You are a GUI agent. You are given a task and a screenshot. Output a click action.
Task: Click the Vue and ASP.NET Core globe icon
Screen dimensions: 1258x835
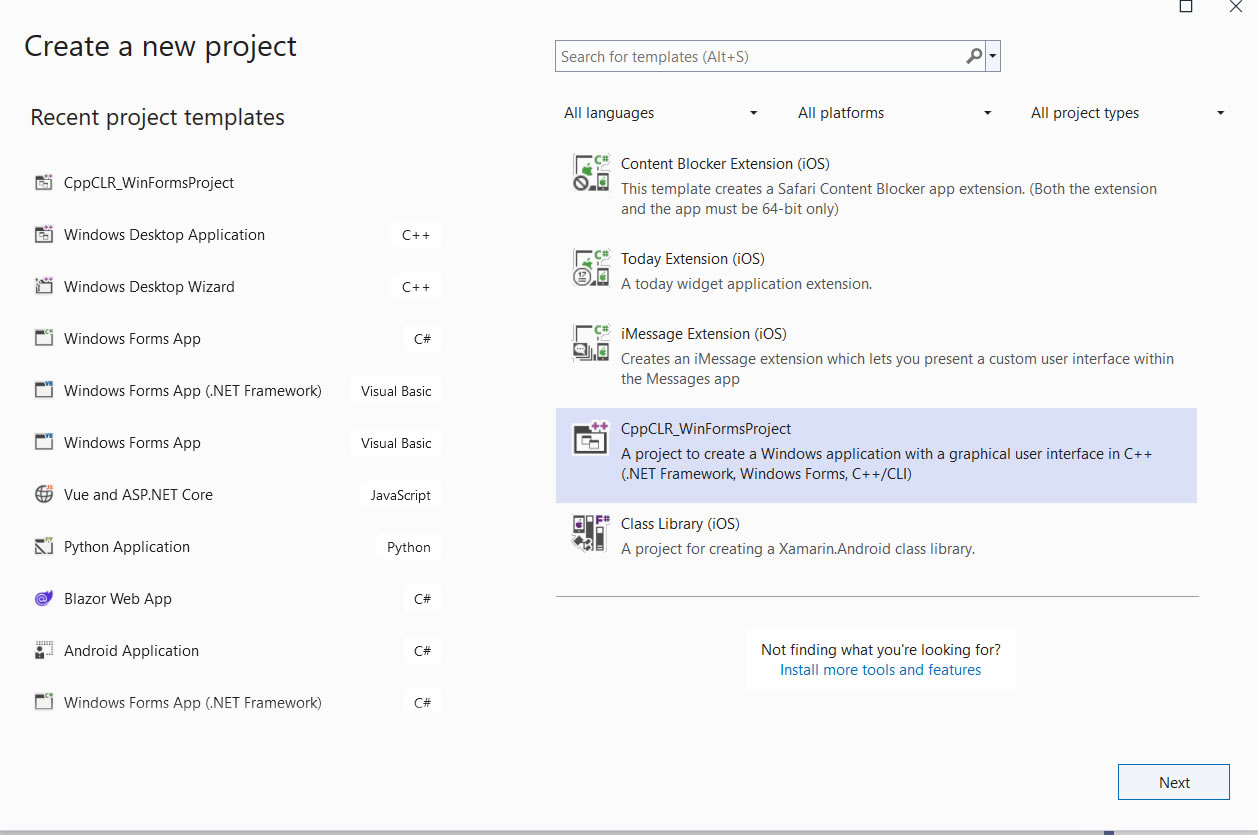click(x=44, y=495)
